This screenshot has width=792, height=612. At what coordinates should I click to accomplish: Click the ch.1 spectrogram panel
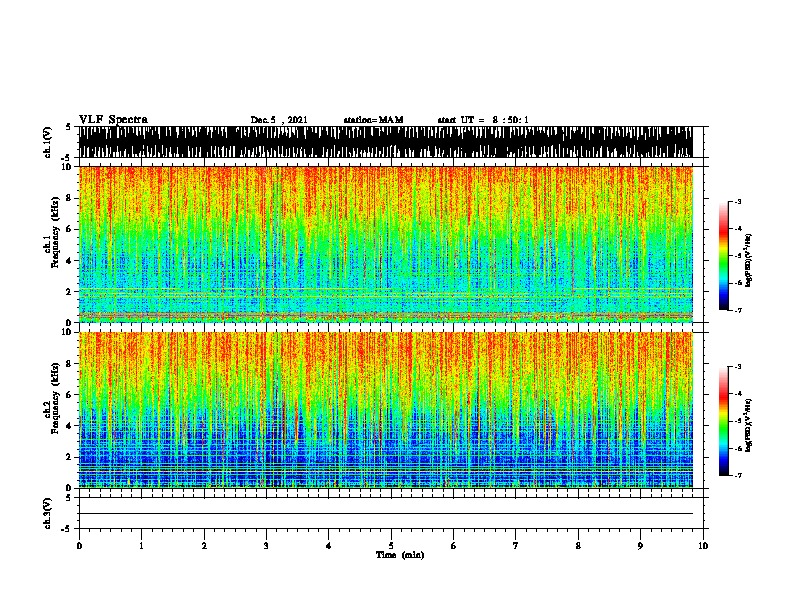[386, 244]
